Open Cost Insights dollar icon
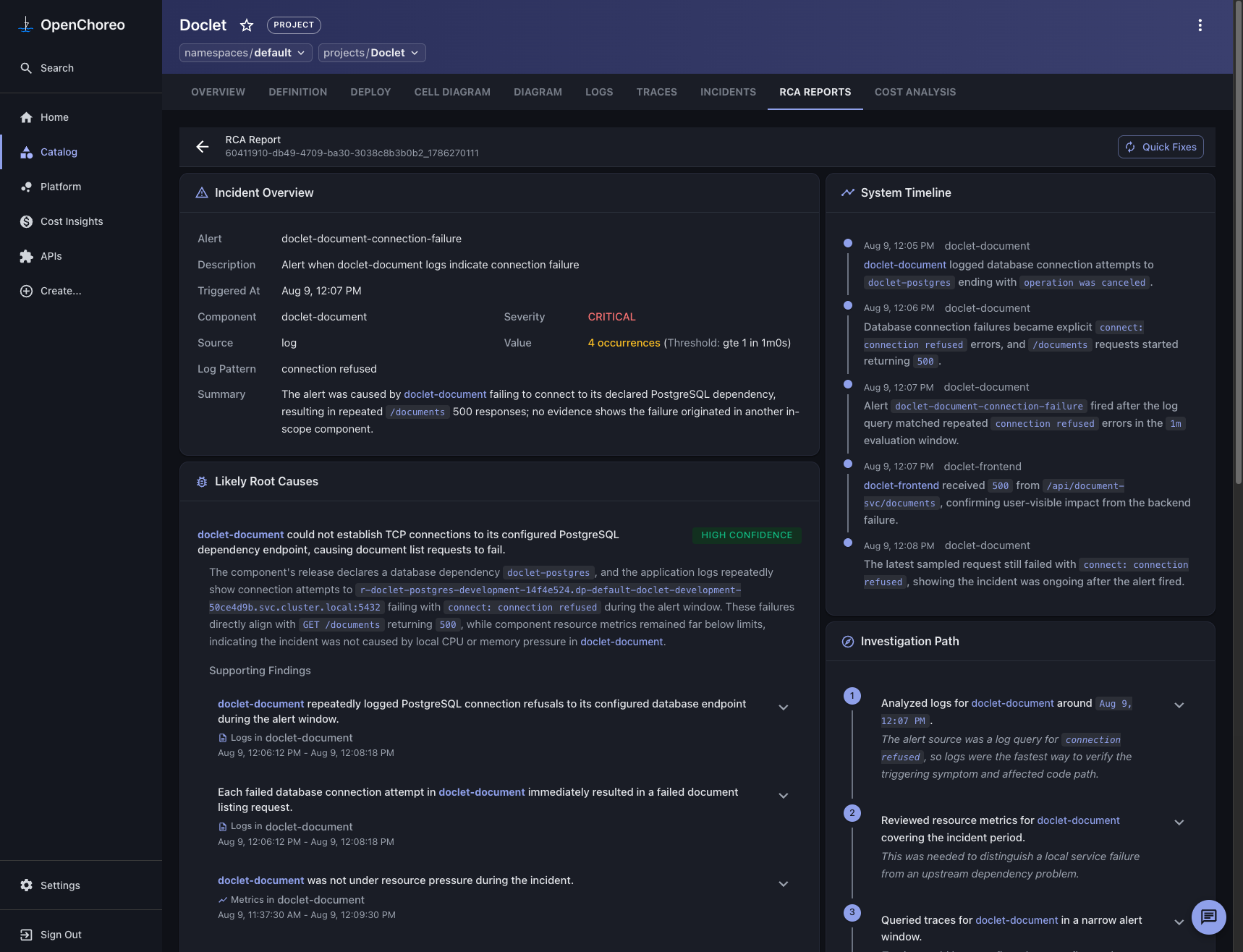This screenshot has height=952, width=1243. click(x=26, y=221)
